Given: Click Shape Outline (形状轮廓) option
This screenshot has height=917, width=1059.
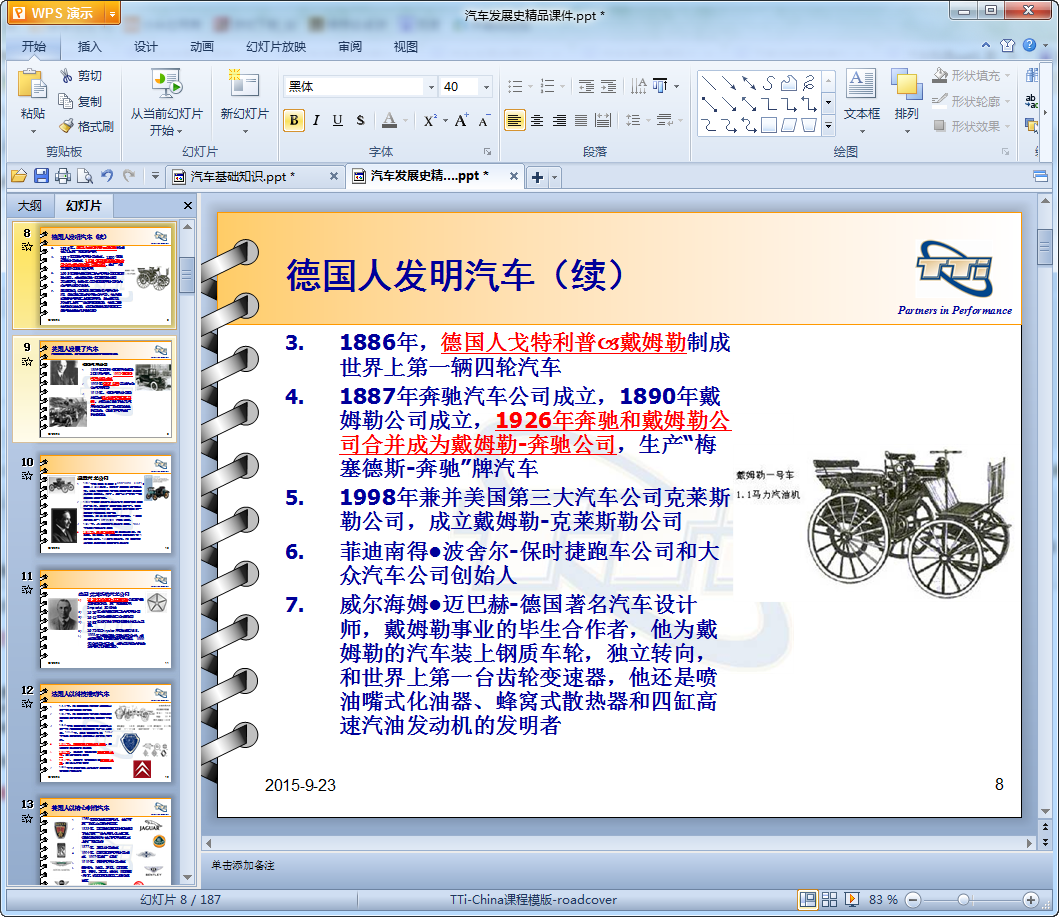Looking at the screenshot, I should point(971,101).
